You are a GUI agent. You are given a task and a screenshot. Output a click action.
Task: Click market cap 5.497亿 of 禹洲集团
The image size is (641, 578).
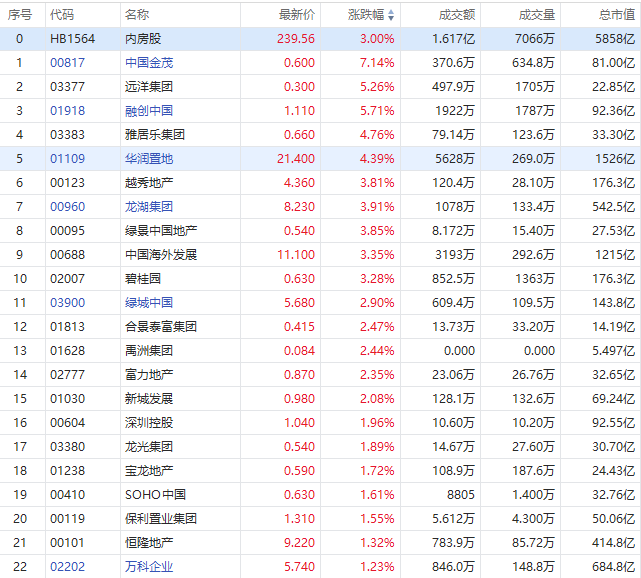[x=614, y=351]
